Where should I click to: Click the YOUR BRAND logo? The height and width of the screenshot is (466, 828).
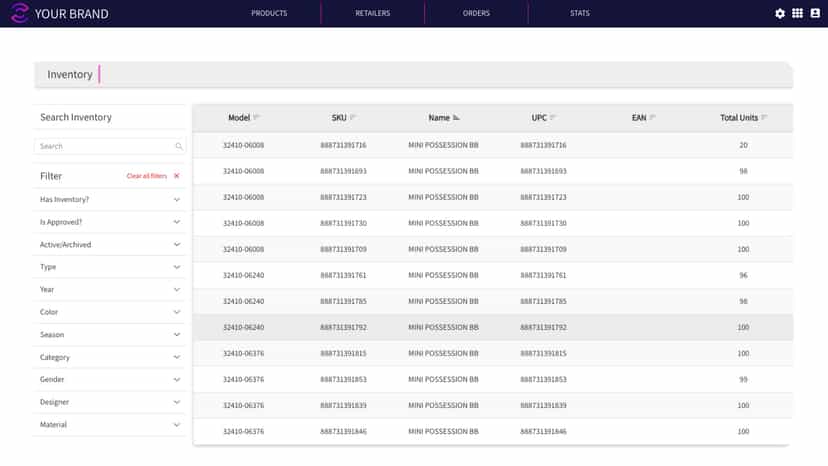tap(59, 13)
